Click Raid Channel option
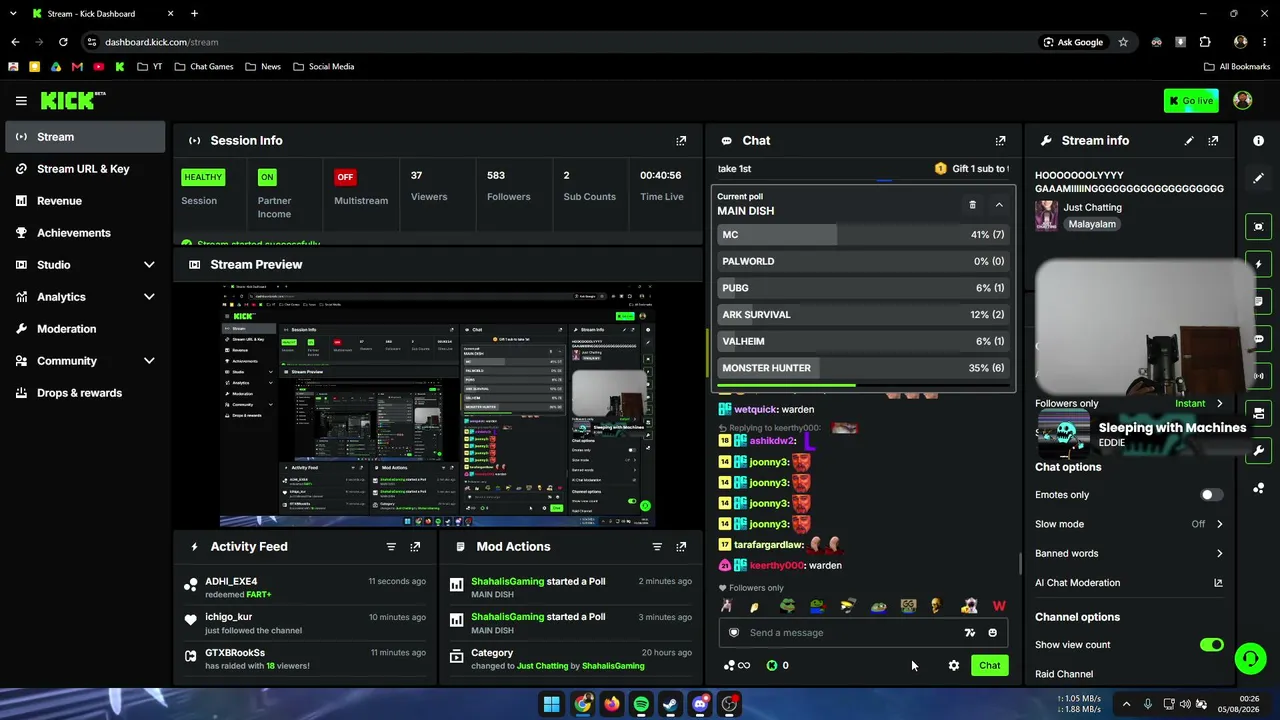This screenshot has height=720, width=1280. (x=1064, y=674)
